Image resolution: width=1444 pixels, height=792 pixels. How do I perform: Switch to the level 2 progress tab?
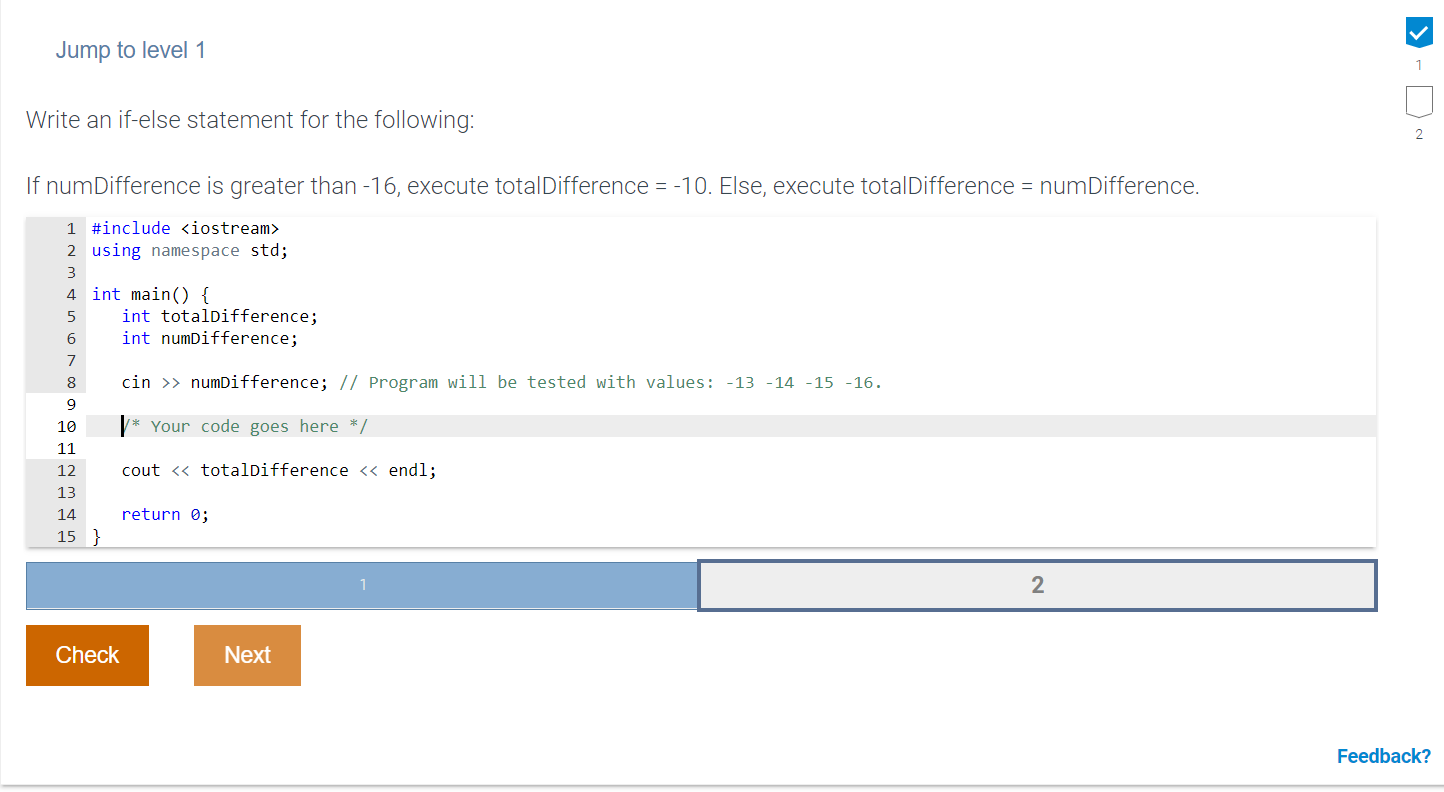(1037, 585)
